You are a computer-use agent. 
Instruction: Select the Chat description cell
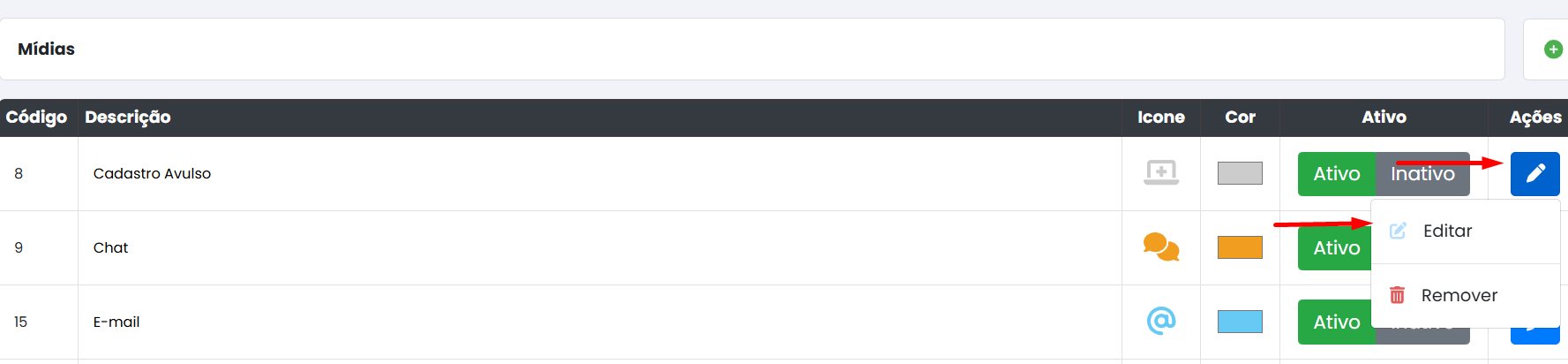(x=111, y=248)
